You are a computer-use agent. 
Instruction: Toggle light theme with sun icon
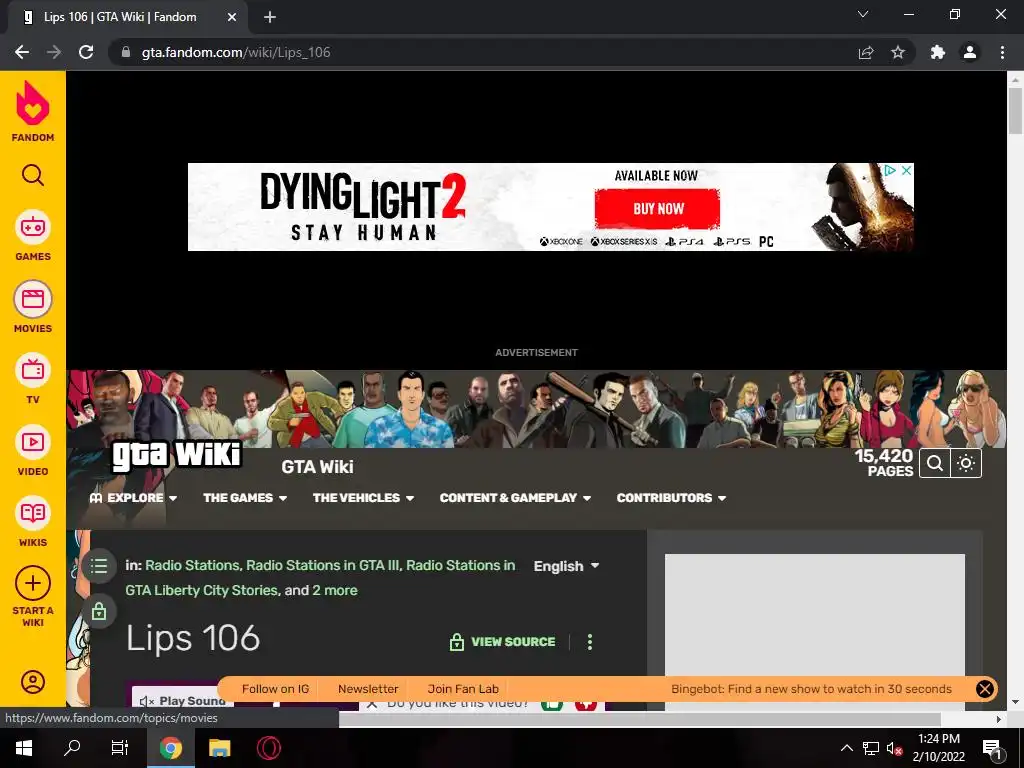[966, 463]
